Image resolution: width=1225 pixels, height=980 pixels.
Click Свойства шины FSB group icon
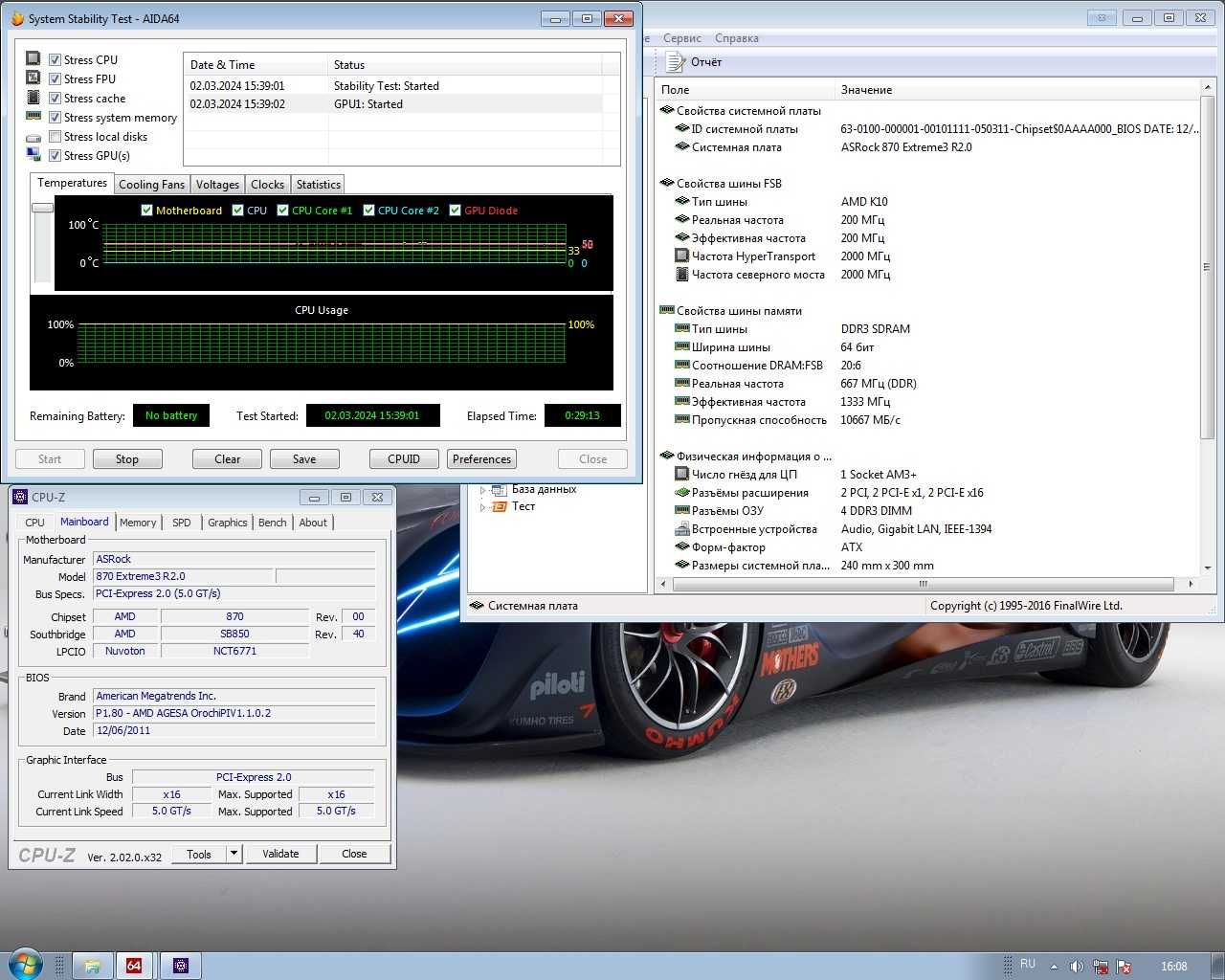coord(667,183)
